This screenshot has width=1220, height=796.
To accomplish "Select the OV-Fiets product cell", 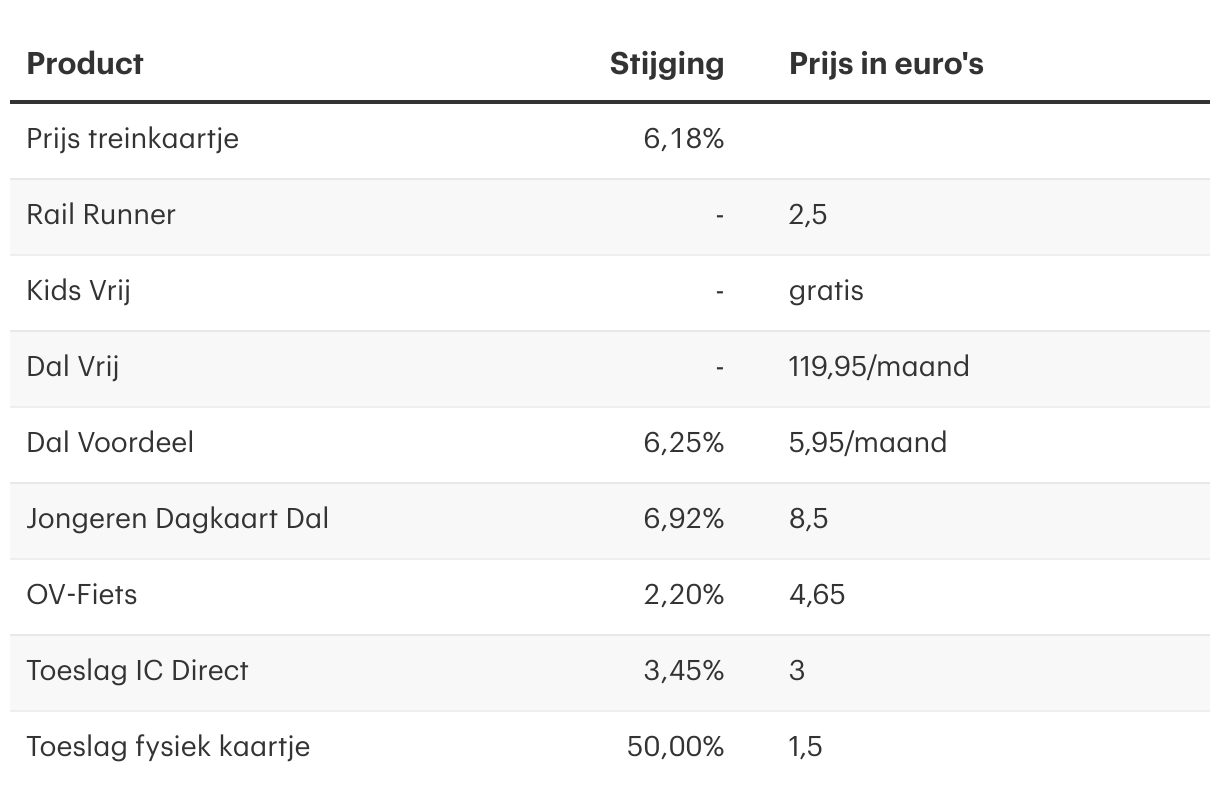I will tap(82, 595).
